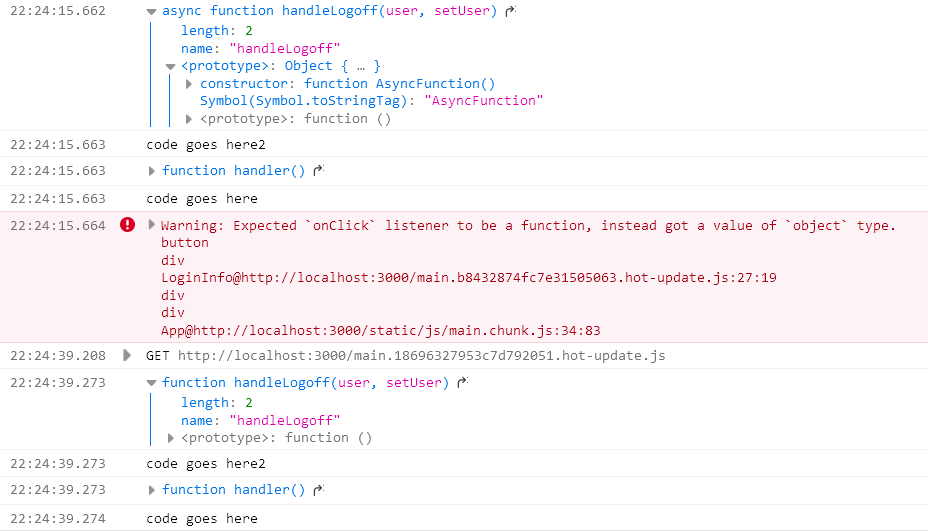
Task: Click the Warning: Expected `onClick` listener message
Action: 529,226
